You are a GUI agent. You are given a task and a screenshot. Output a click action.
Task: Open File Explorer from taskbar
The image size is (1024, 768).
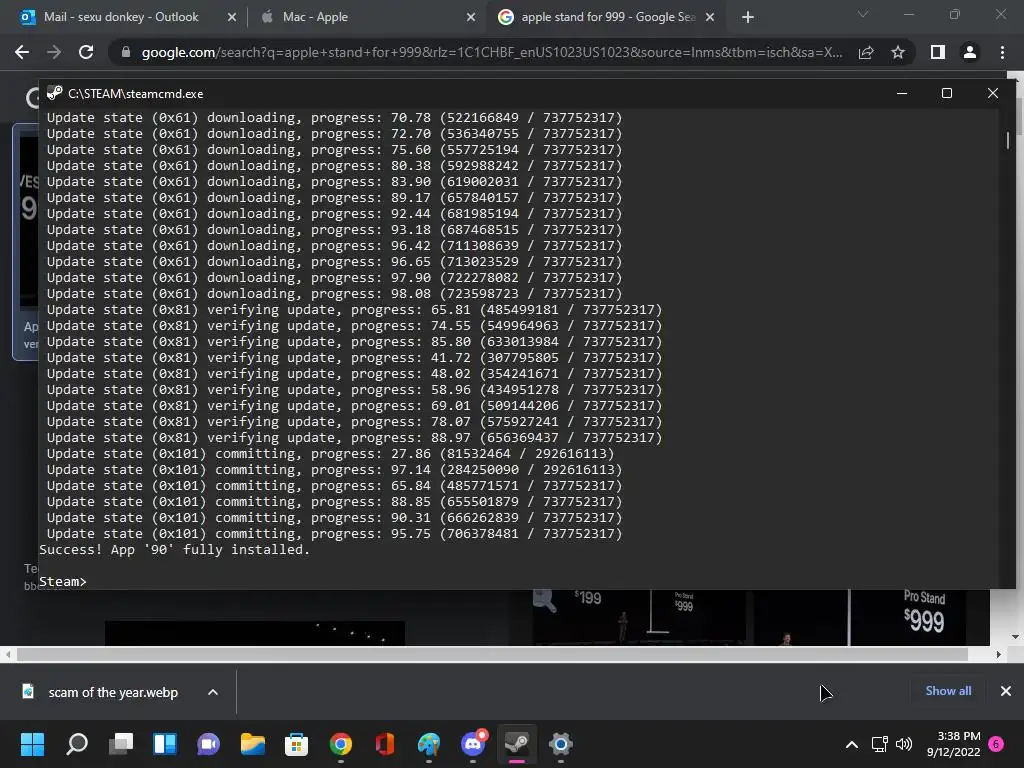point(253,744)
